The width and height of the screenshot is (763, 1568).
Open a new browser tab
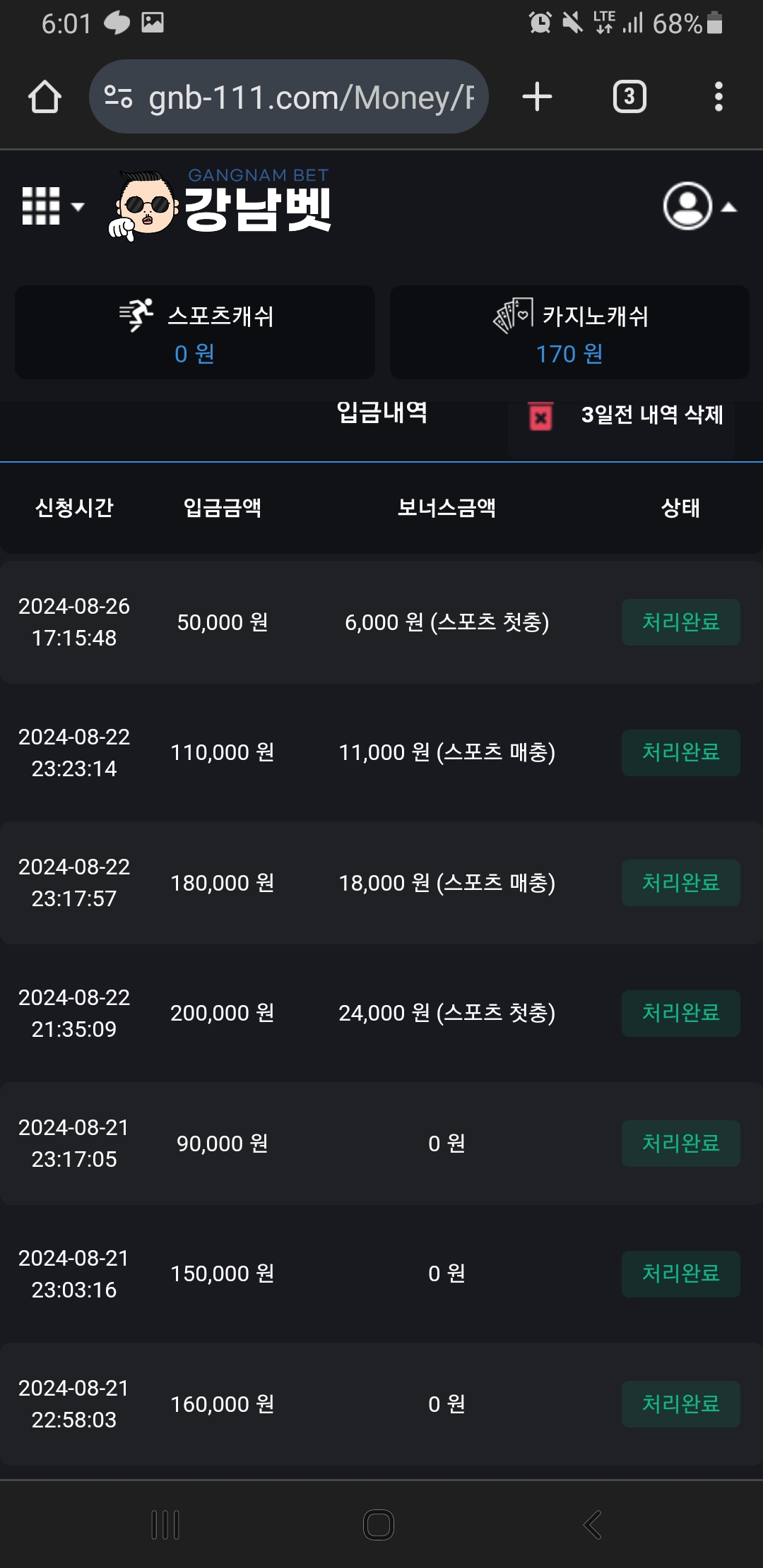point(537,97)
